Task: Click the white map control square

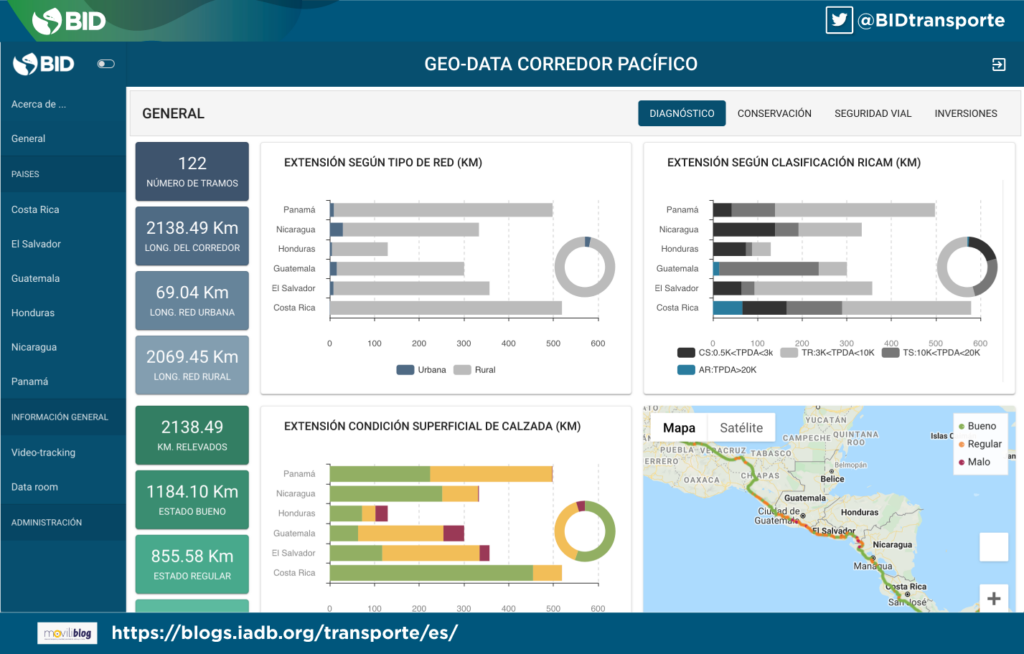Action: [993, 547]
